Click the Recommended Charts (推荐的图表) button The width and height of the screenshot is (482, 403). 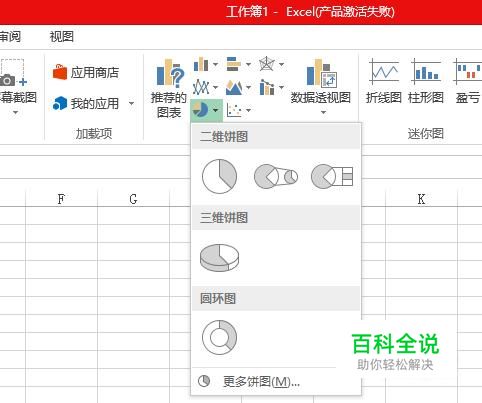[x=169, y=88]
